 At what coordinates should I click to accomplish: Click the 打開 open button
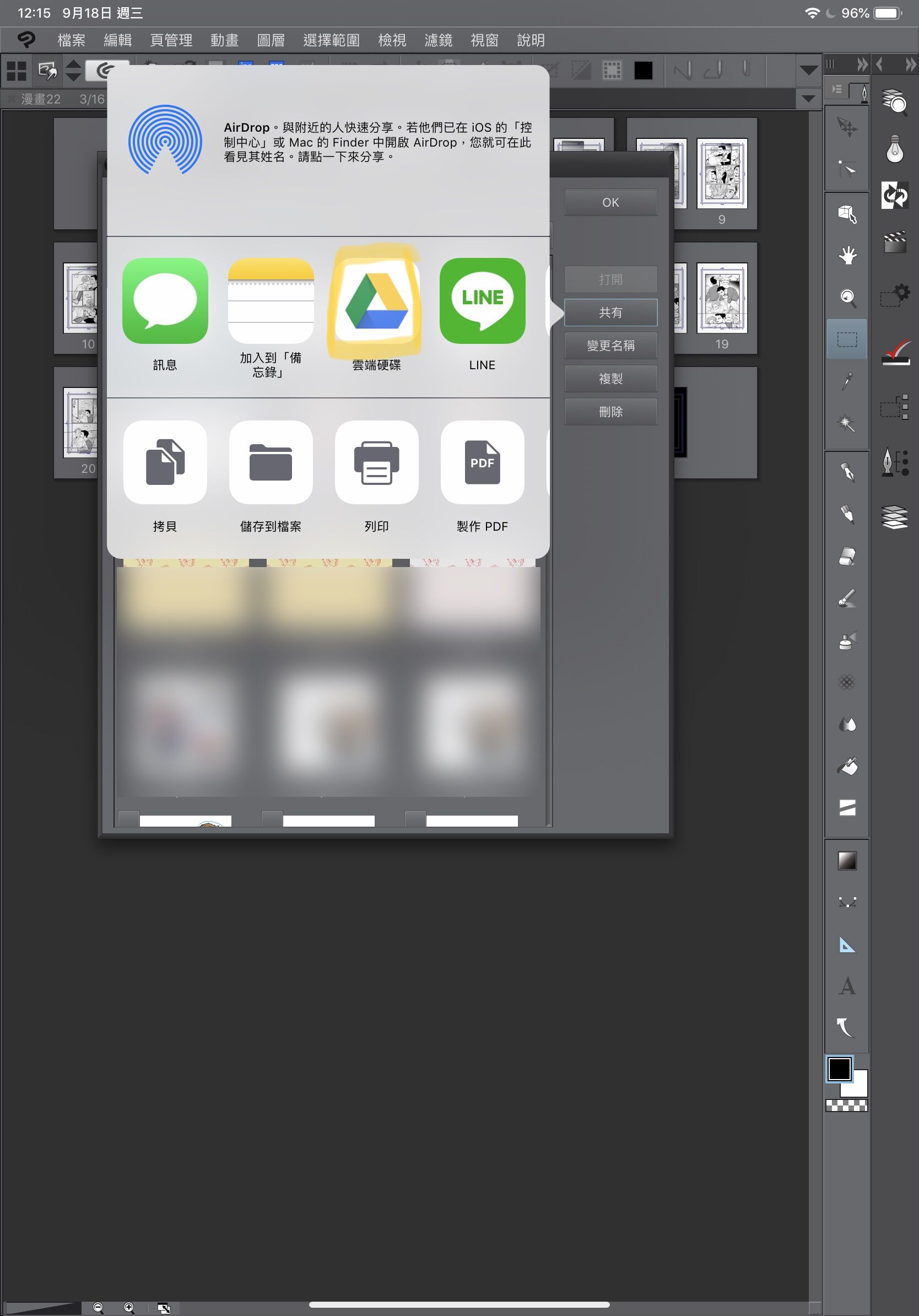tap(611, 279)
